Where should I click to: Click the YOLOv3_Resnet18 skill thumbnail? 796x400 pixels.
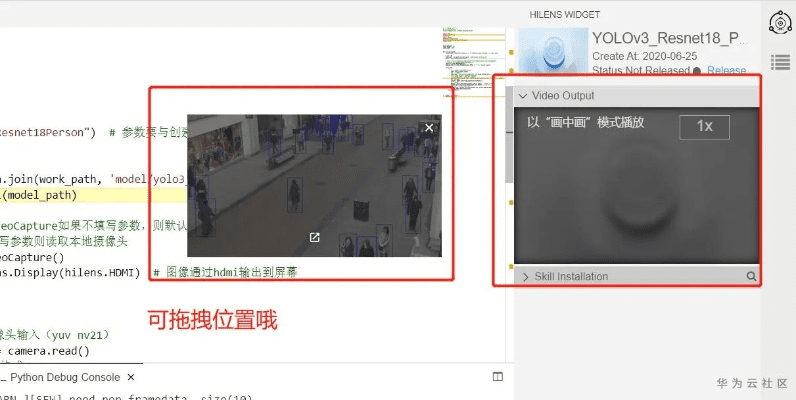(x=553, y=51)
